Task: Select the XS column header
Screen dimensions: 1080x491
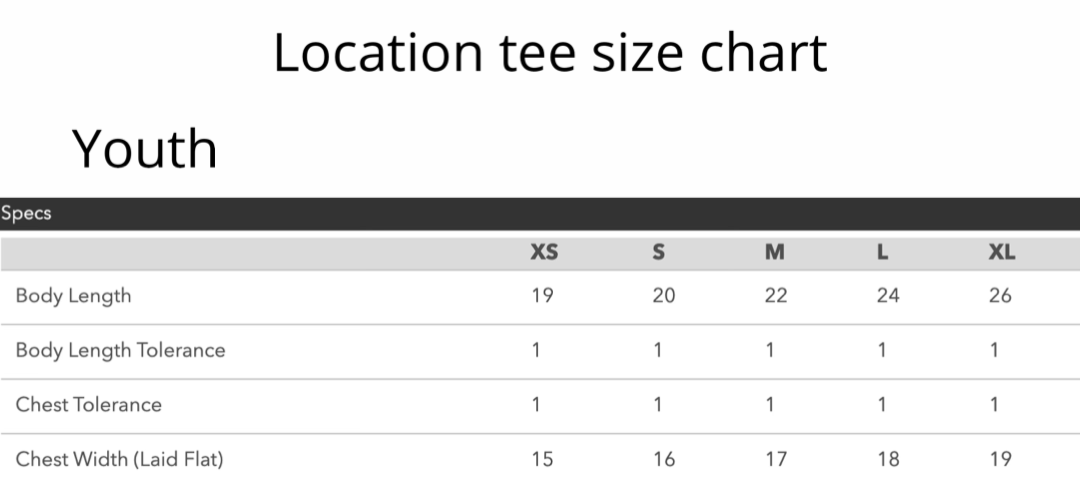Action: pyautogui.click(x=543, y=253)
